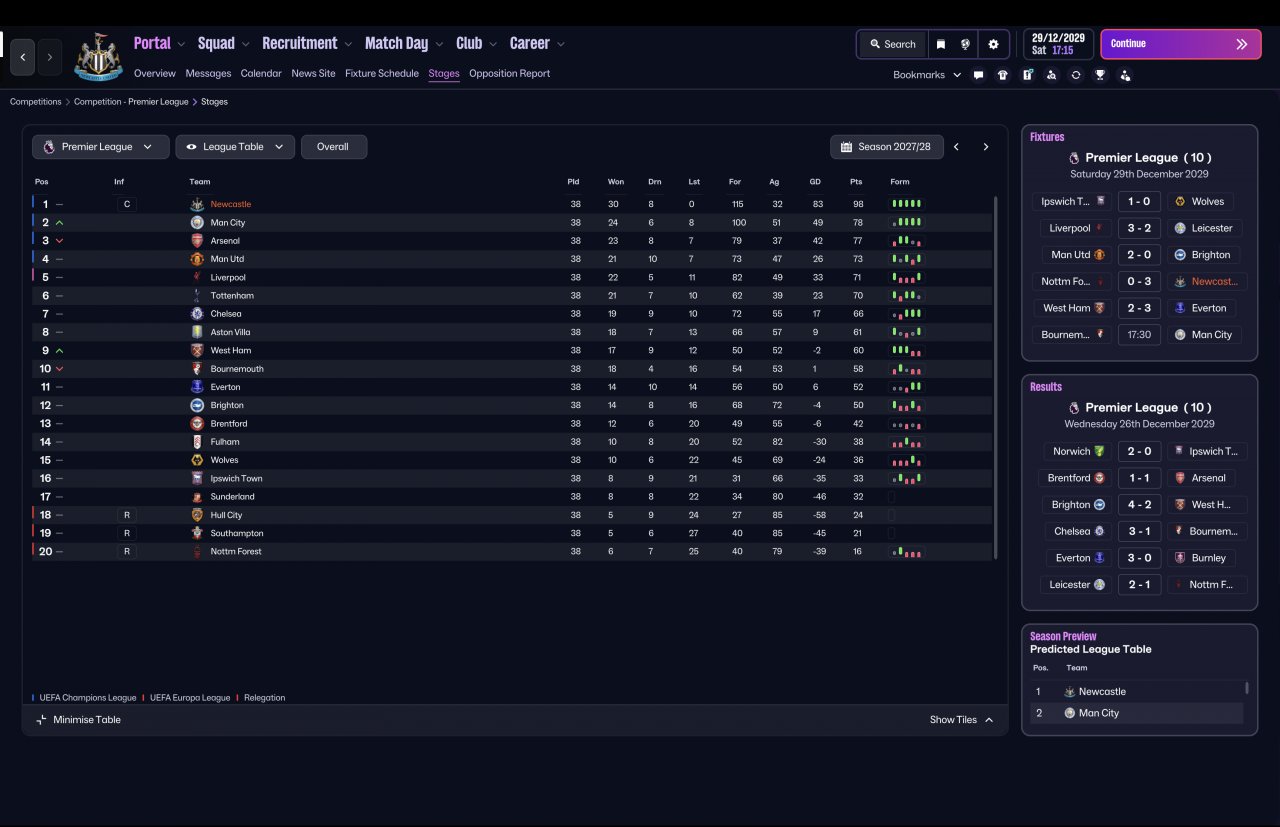Open the globe icon in the top bar
The height and width of the screenshot is (827, 1280).
coord(965,44)
